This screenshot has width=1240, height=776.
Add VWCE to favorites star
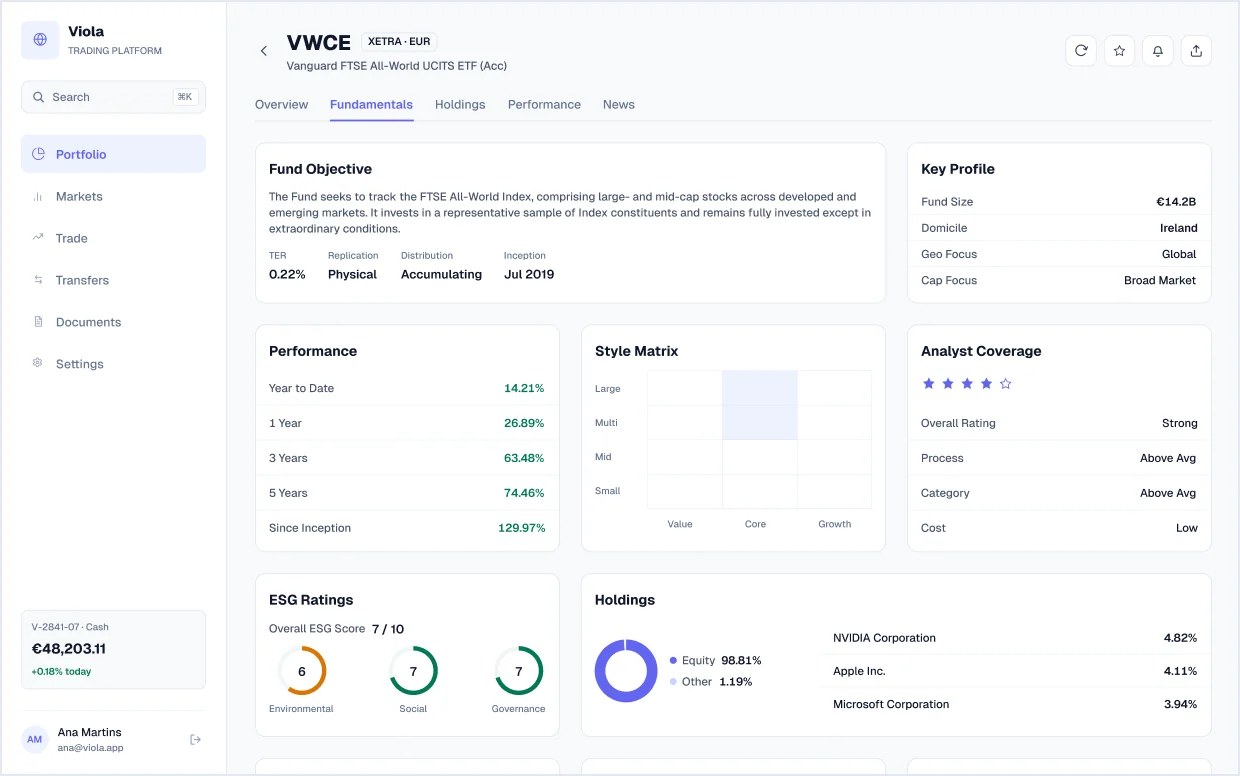(x=1119, y=51)
